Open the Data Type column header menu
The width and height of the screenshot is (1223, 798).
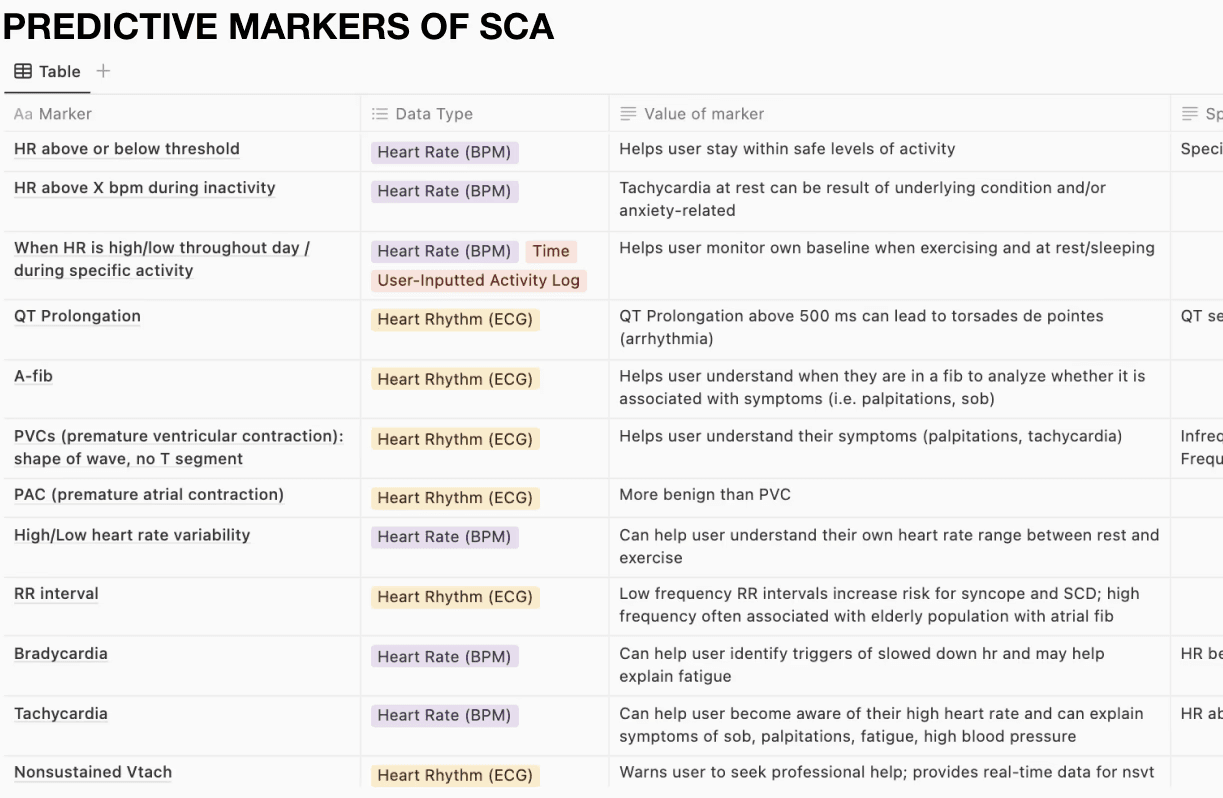tap(485, 114)
